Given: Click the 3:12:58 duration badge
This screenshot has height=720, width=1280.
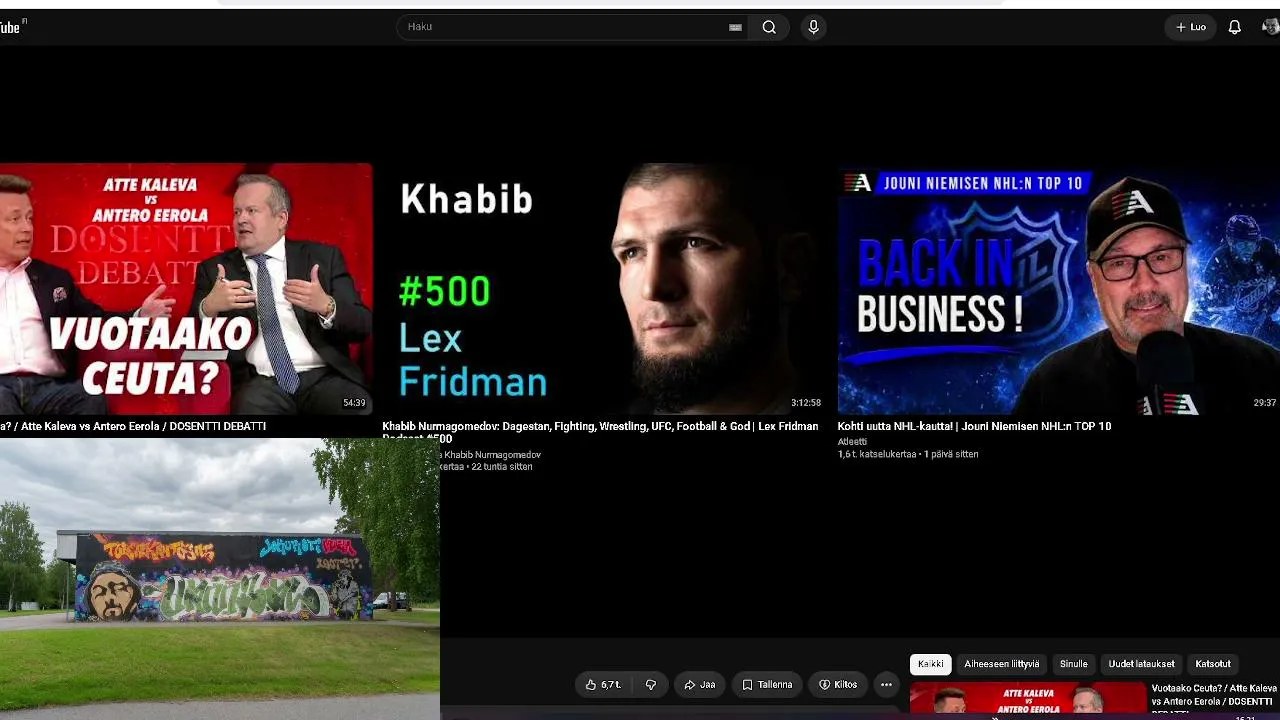Looking at the screenshot, I should tap(806, 403).
